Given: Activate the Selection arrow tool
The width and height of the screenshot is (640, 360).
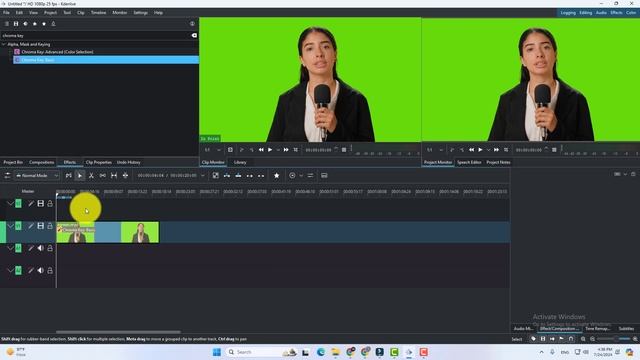Looking at the screenshot, I should (x=80, y=176).
